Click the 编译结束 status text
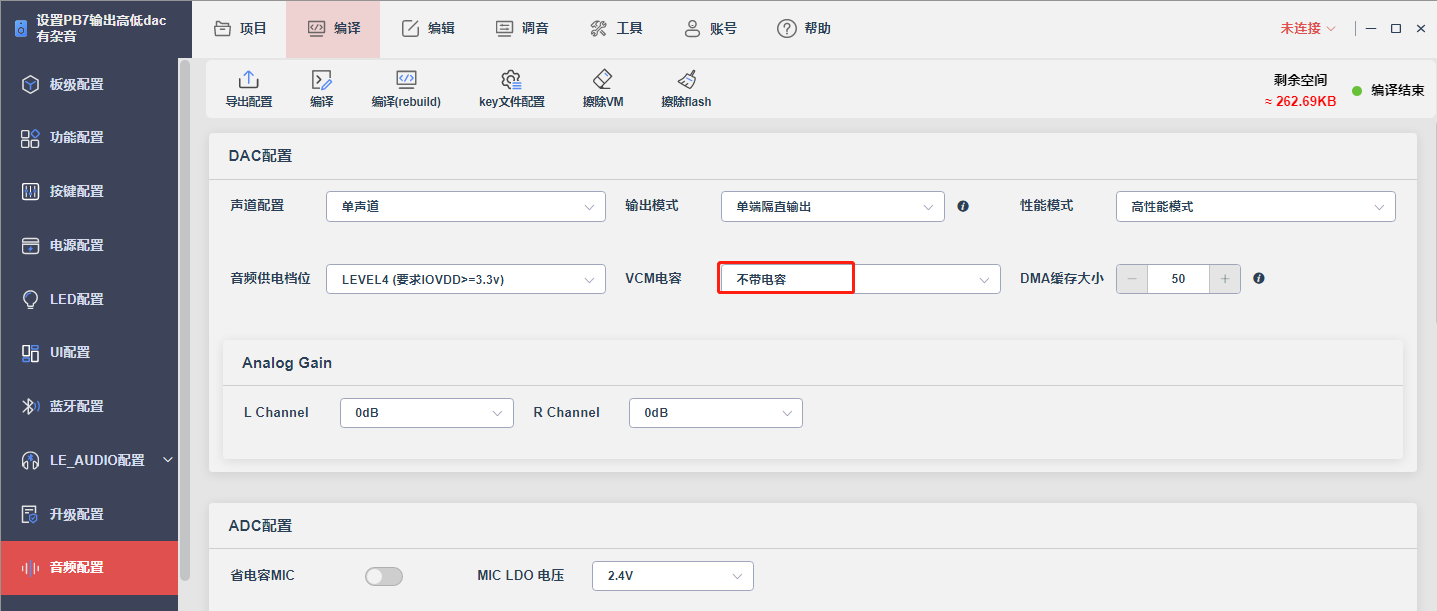The image size is (1437, 611). [1397, 91]
